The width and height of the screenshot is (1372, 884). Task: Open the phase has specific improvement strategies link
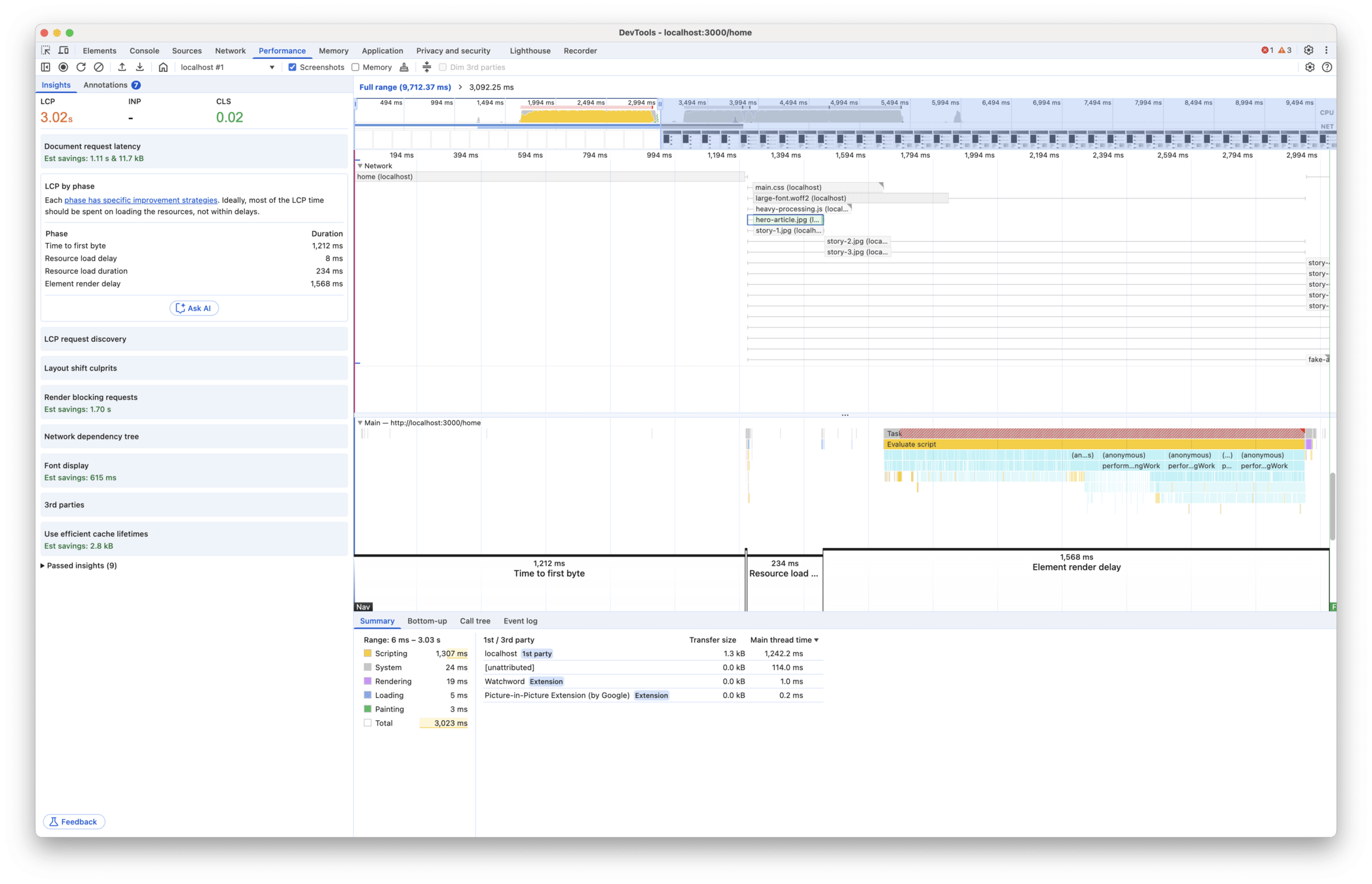click(x=141, y=200)
